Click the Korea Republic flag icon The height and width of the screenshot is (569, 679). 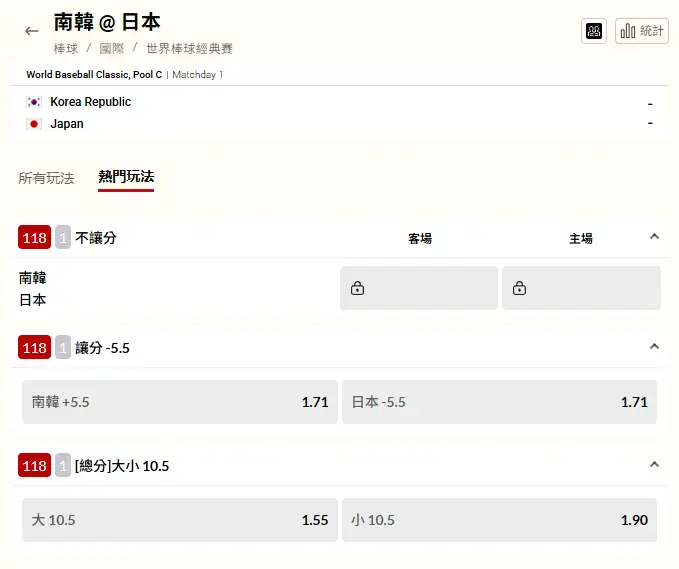click(x=34, y=102)
